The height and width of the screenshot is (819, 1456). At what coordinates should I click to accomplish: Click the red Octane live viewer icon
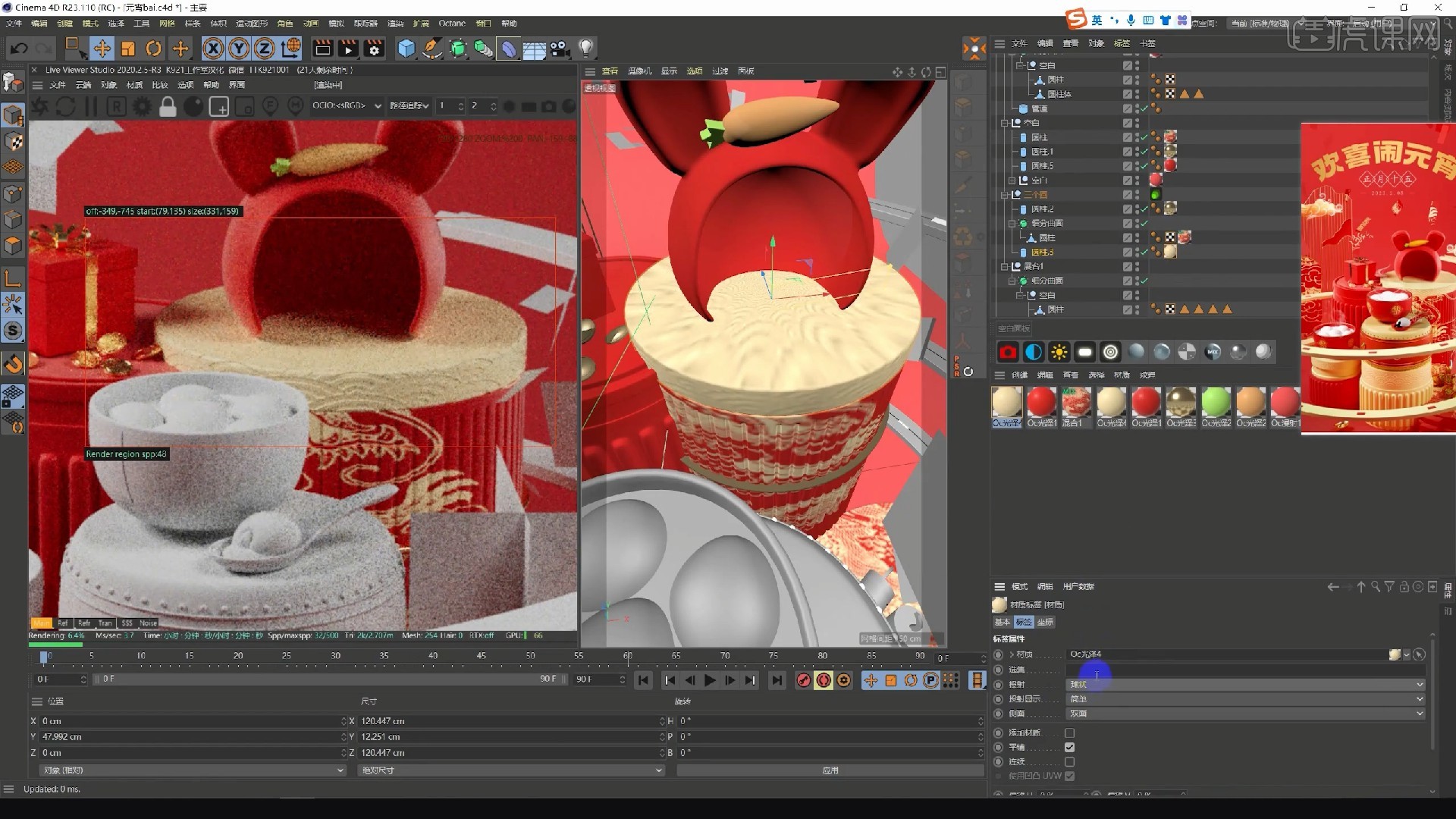[x=1008, y=352]
